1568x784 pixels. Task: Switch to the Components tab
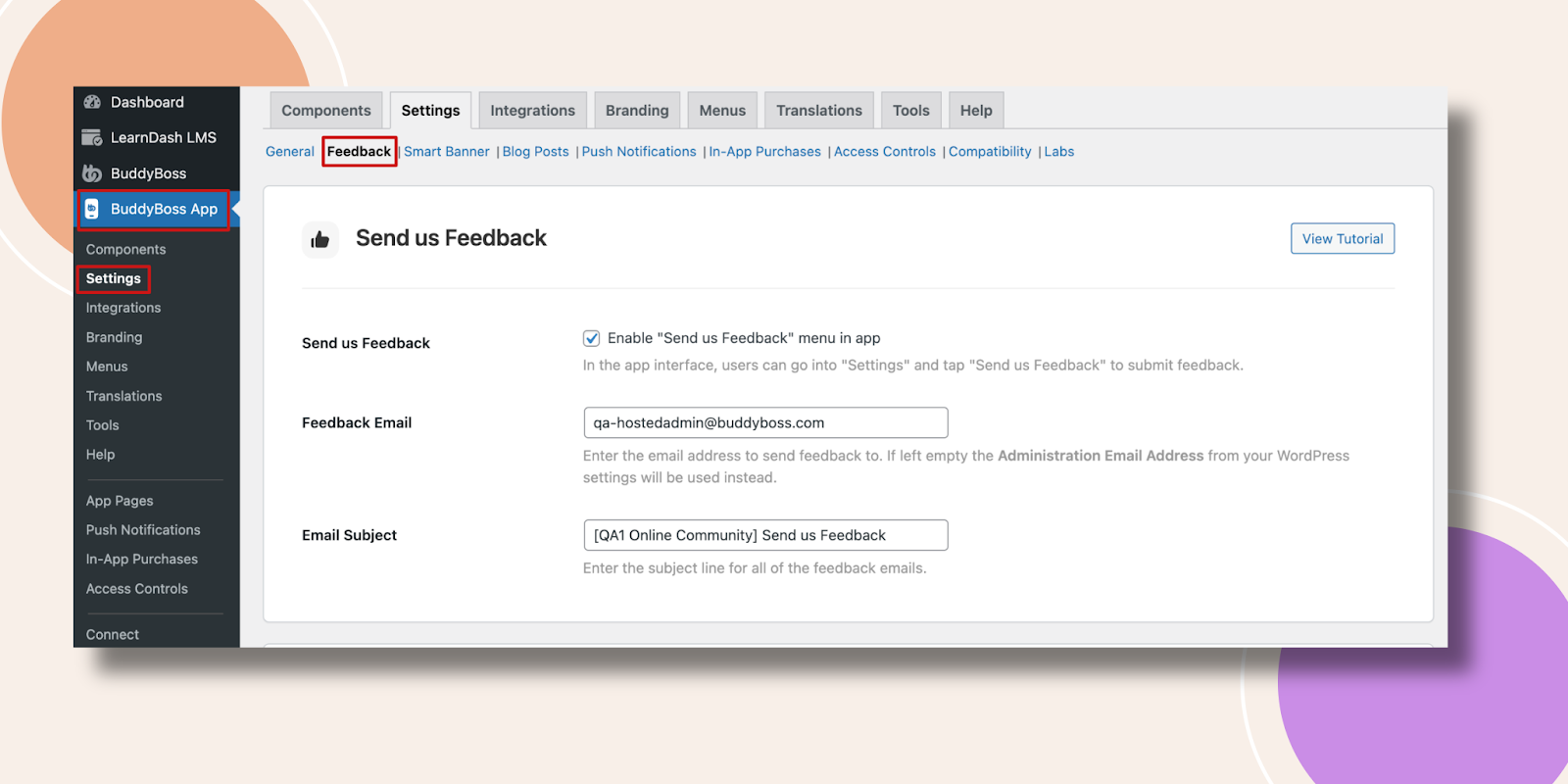[326, 111]
